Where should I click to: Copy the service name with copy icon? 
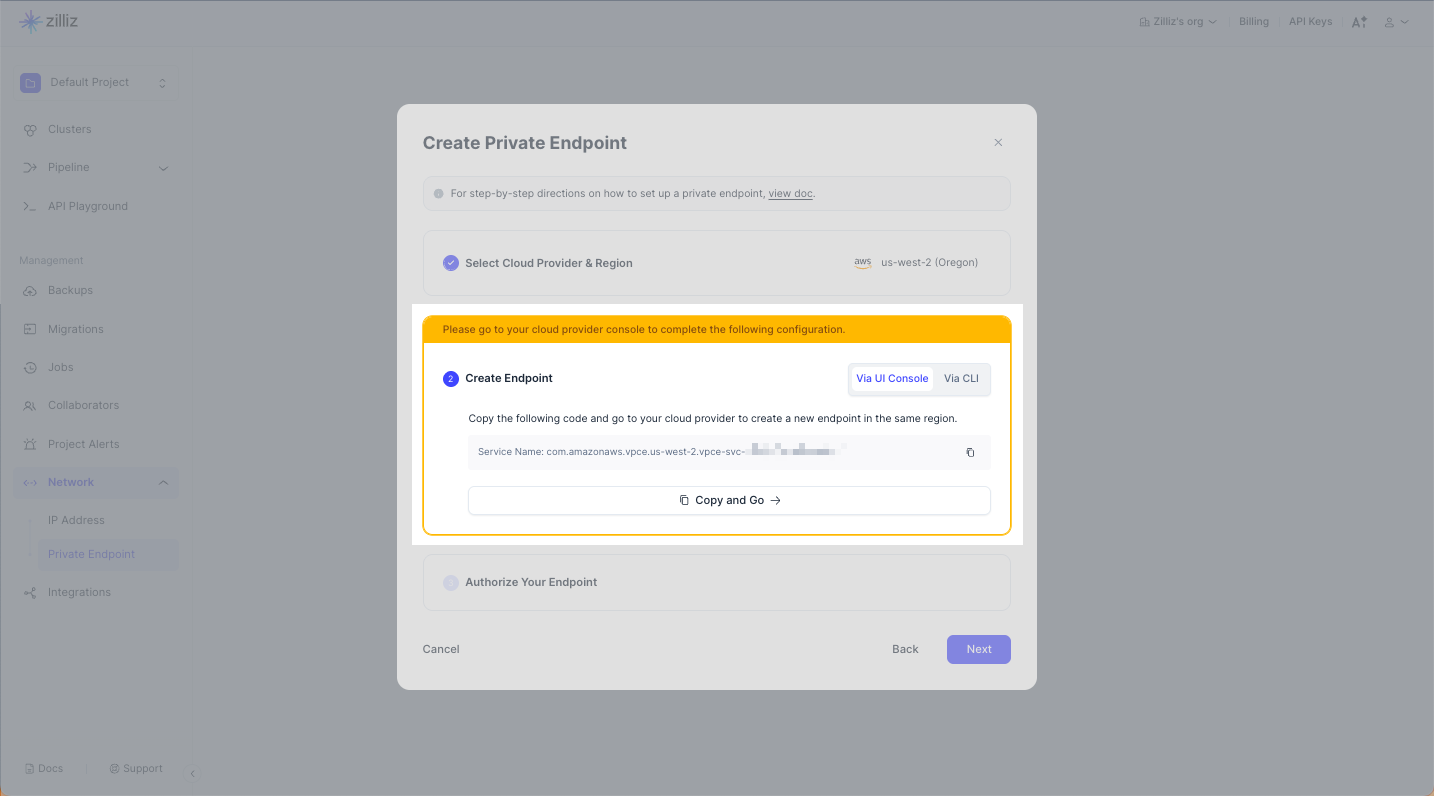970,452
